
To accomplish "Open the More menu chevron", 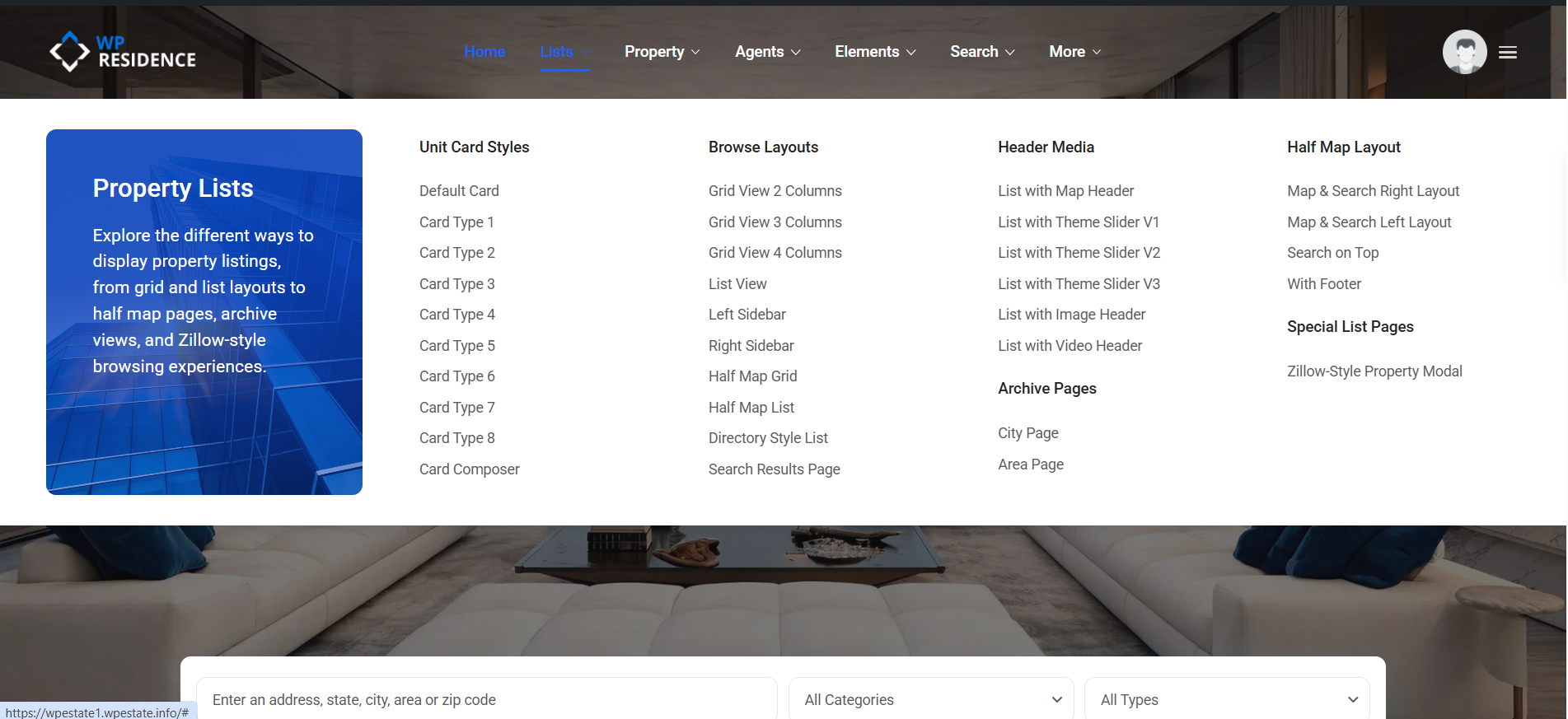I will tap(1096, 52).
